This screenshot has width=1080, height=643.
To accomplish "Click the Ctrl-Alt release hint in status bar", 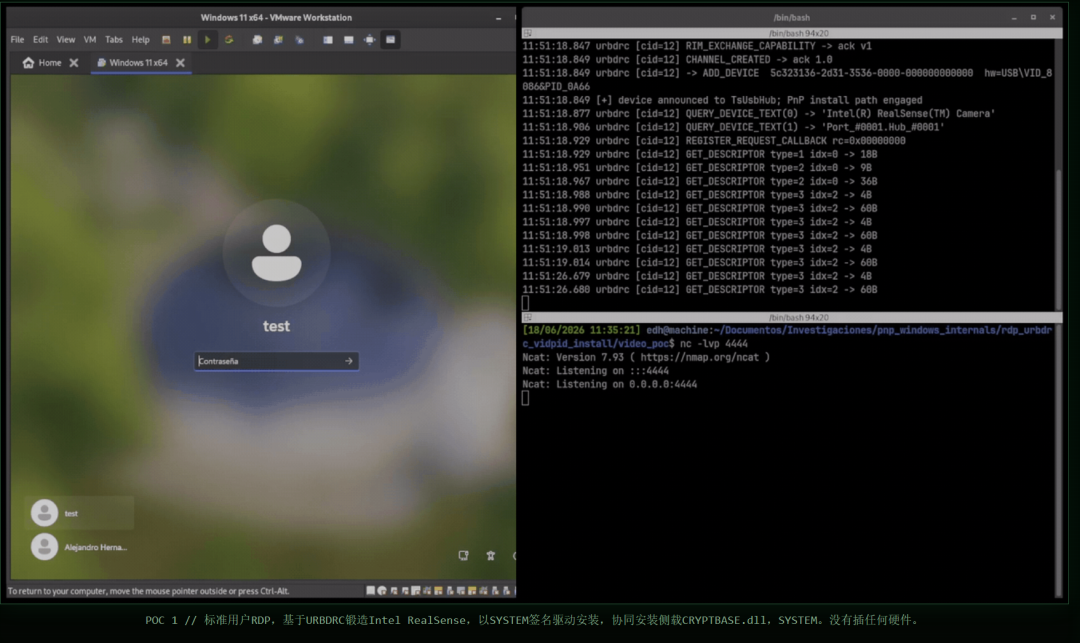I will pyautogui.click(x=148, y=591).
